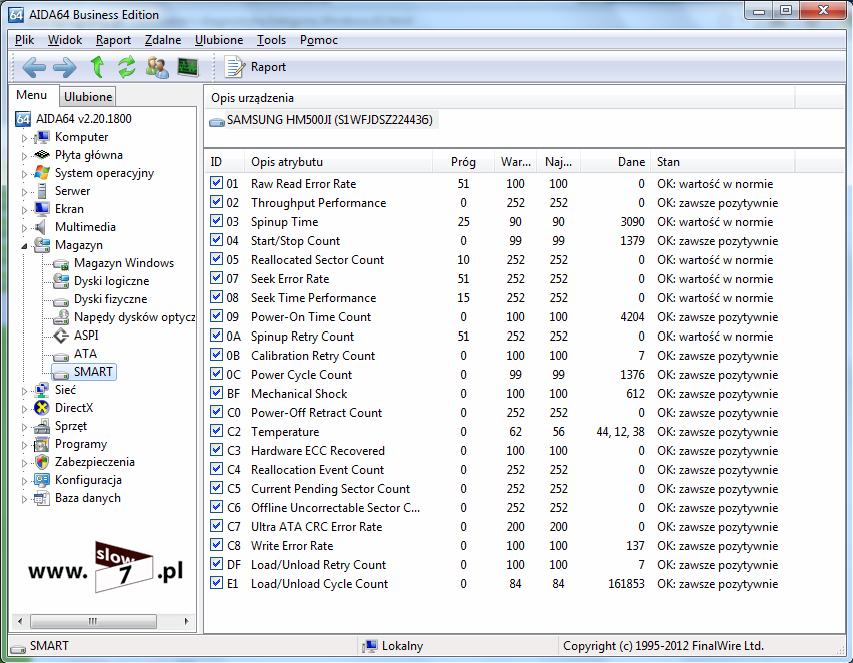Expand the Sieć tree node

(x=24, y=391)
